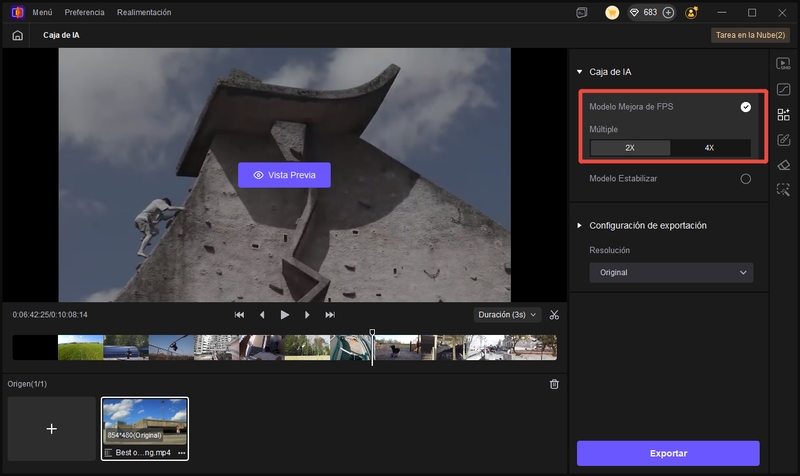The image size is (800, 476).
Task: Open more options on Best o...ng.mp4
Action: (x=181, y=453)
